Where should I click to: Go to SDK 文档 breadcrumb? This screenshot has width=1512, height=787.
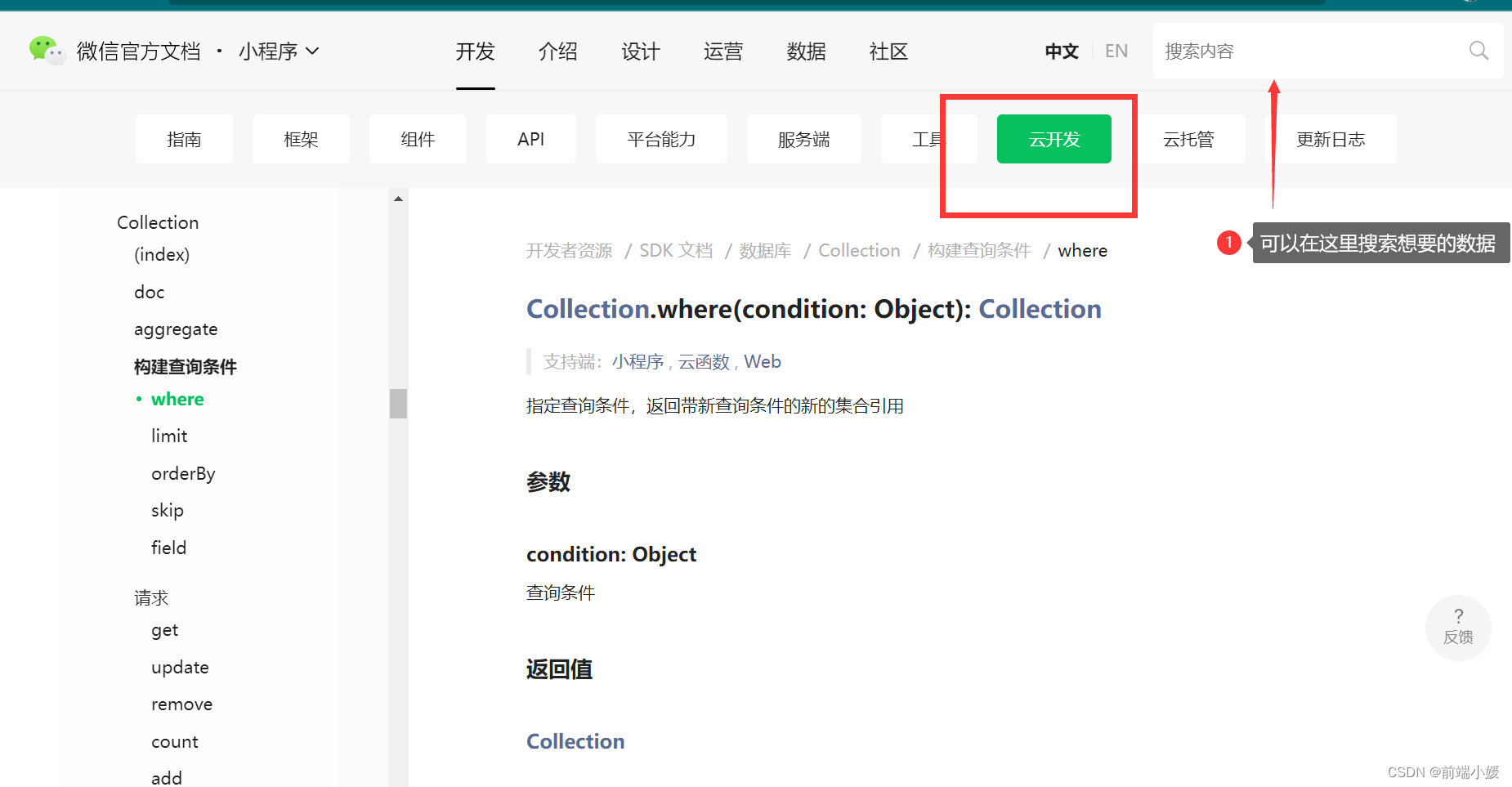[676, 250]
